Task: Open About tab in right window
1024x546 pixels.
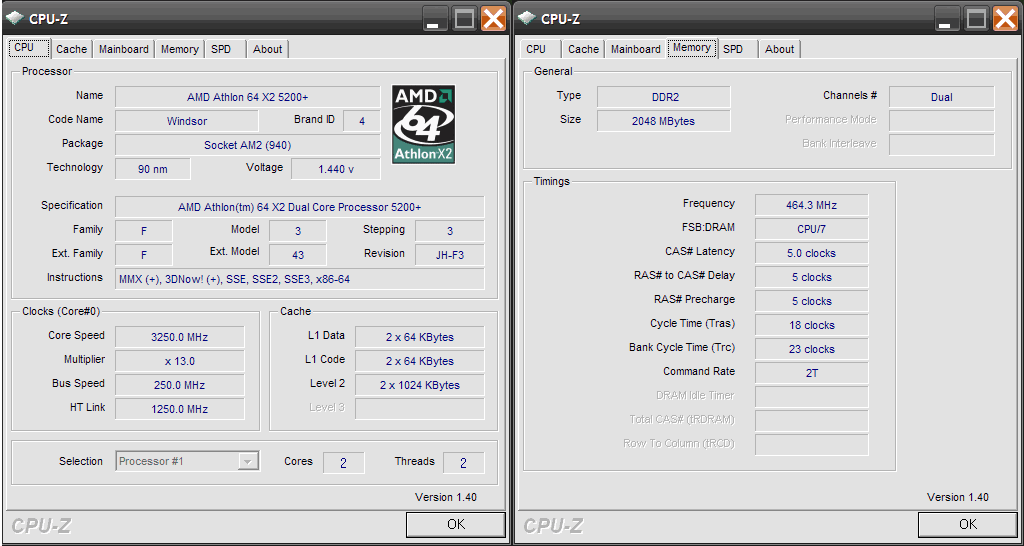Action: click(x=780, y=50)
